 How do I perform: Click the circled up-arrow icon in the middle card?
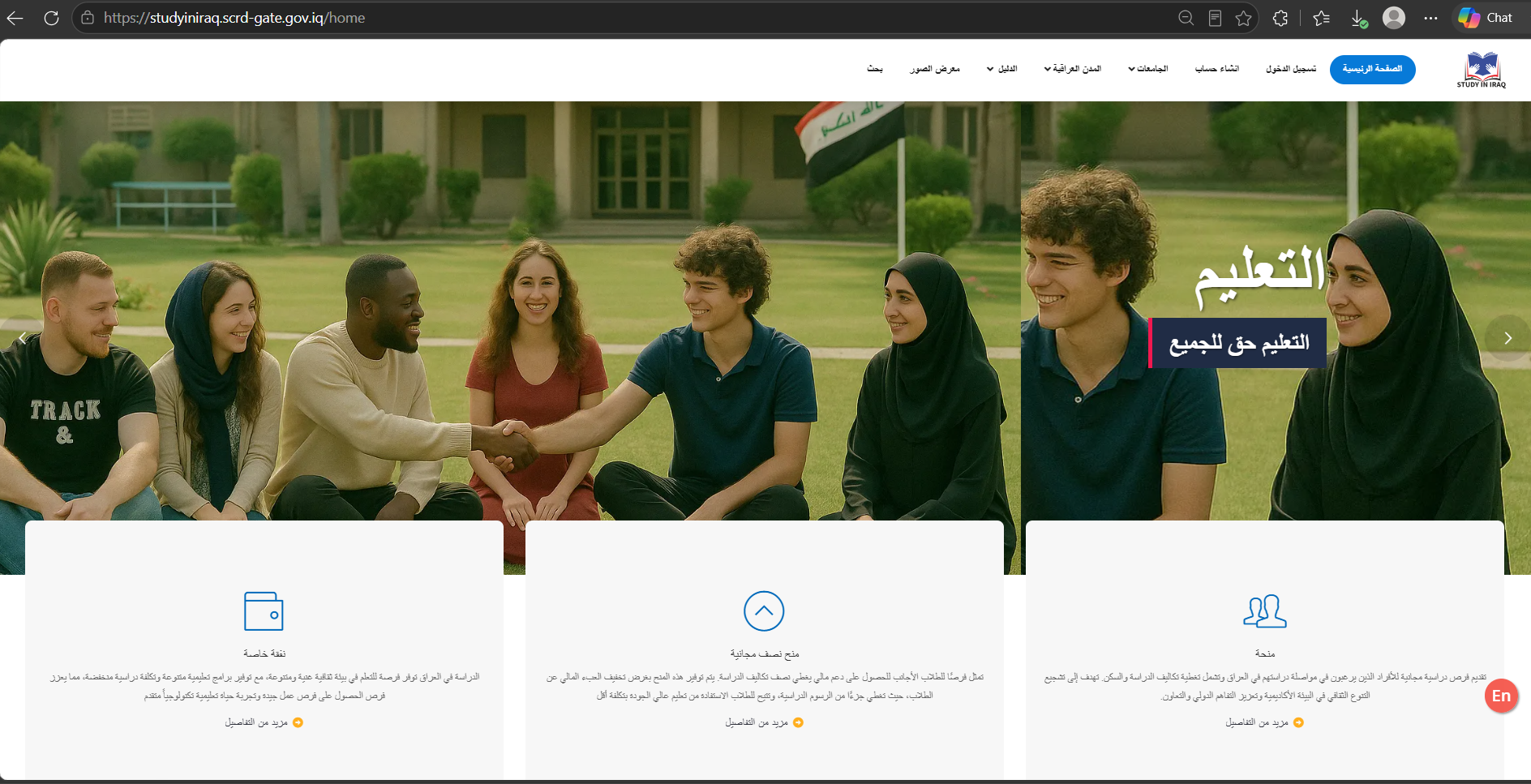(x=764, y=611)
